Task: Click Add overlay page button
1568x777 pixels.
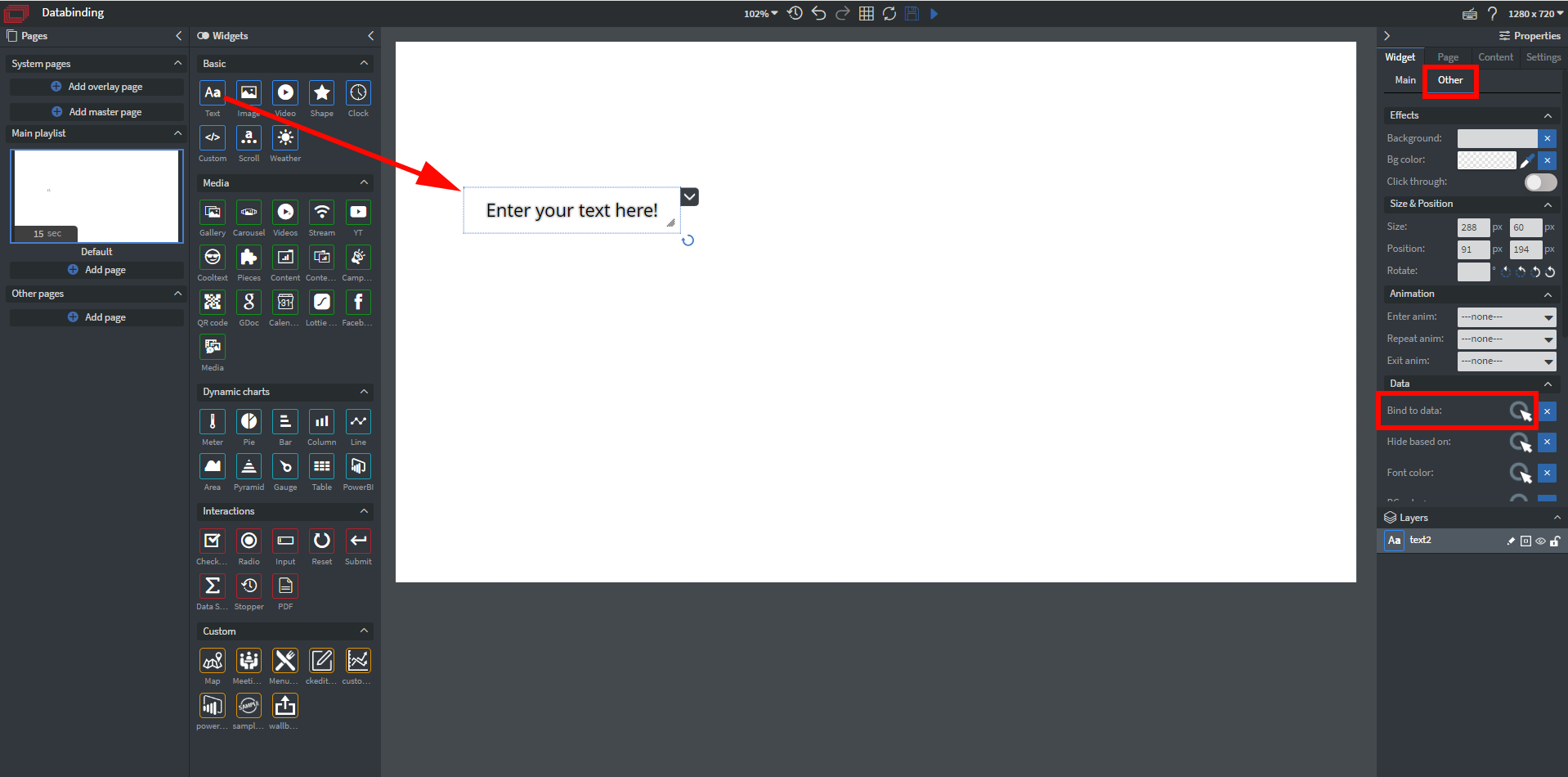Action: [96, 87]
